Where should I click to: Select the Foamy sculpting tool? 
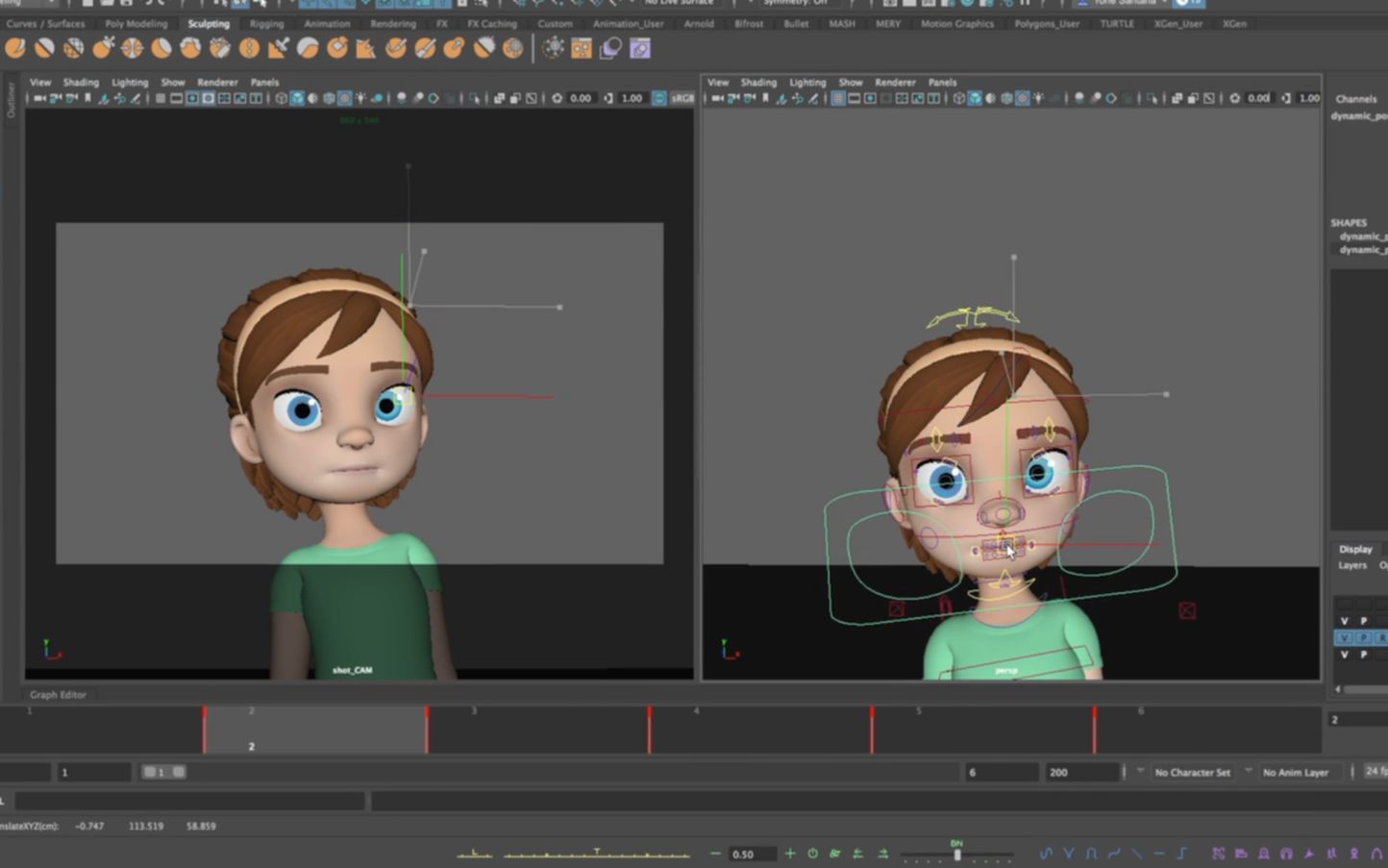[190, 47]
